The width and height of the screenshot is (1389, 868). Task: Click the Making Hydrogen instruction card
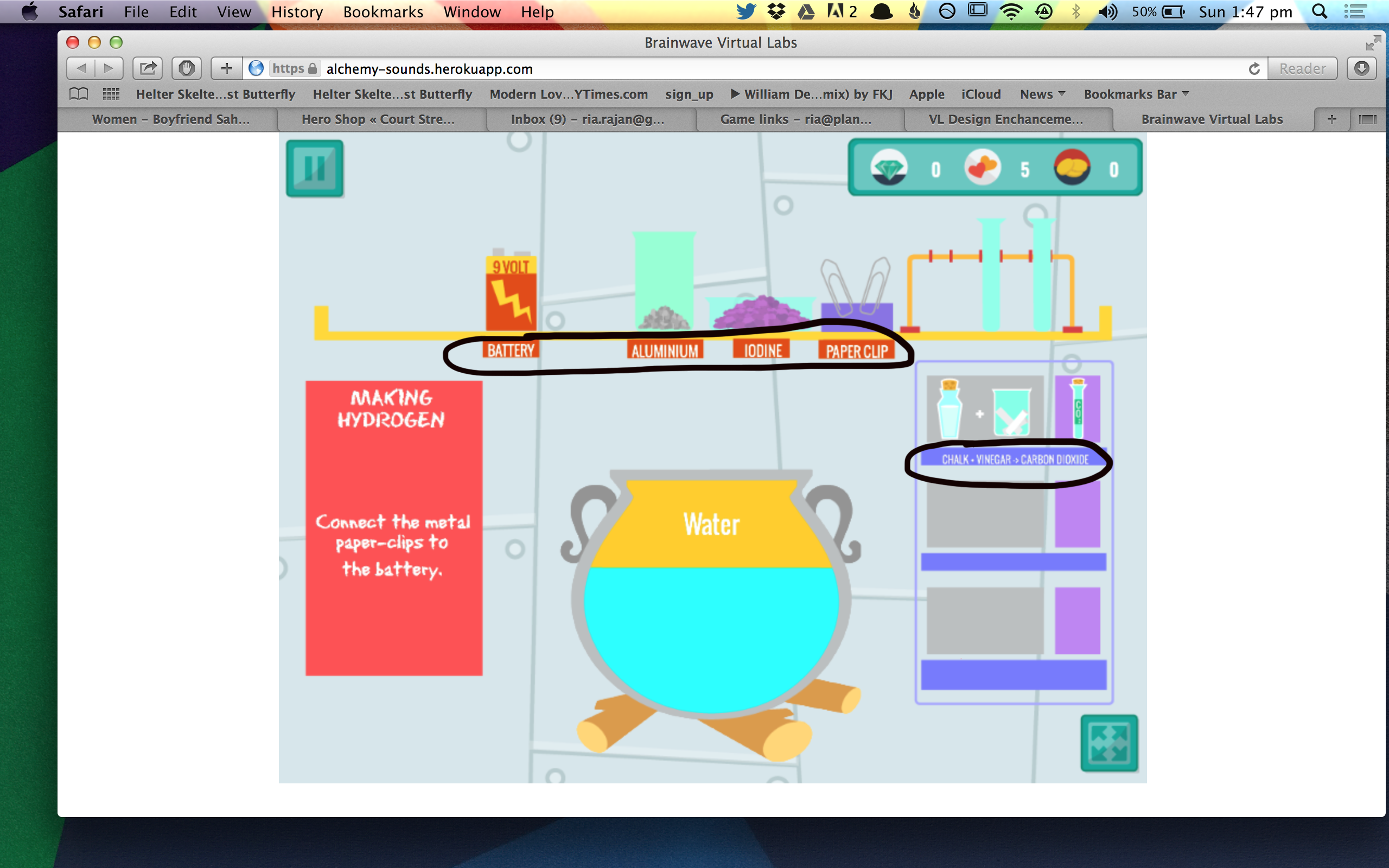[x=394, y=528]
